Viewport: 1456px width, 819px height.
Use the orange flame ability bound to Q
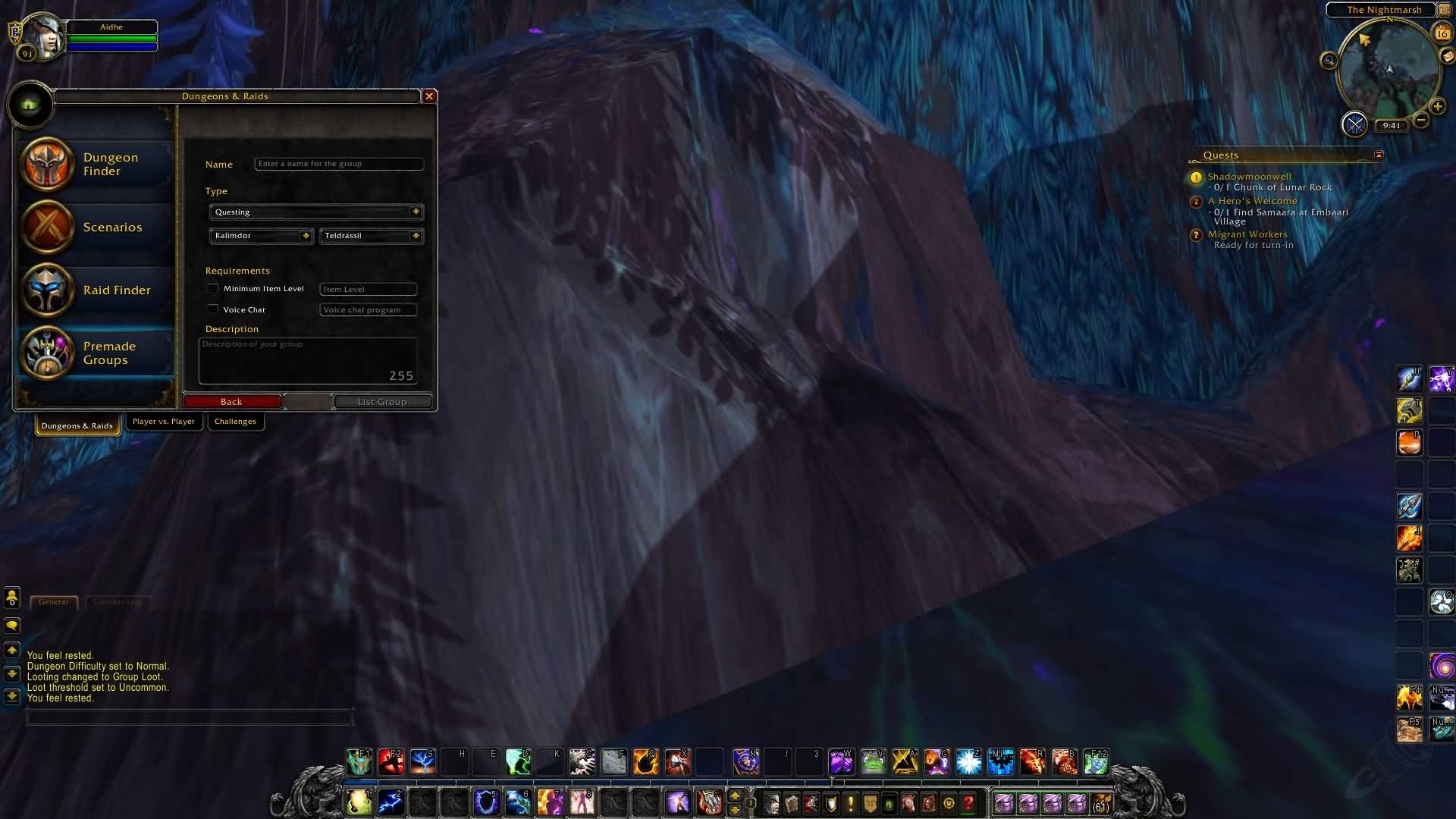click(x=645, y=761)
